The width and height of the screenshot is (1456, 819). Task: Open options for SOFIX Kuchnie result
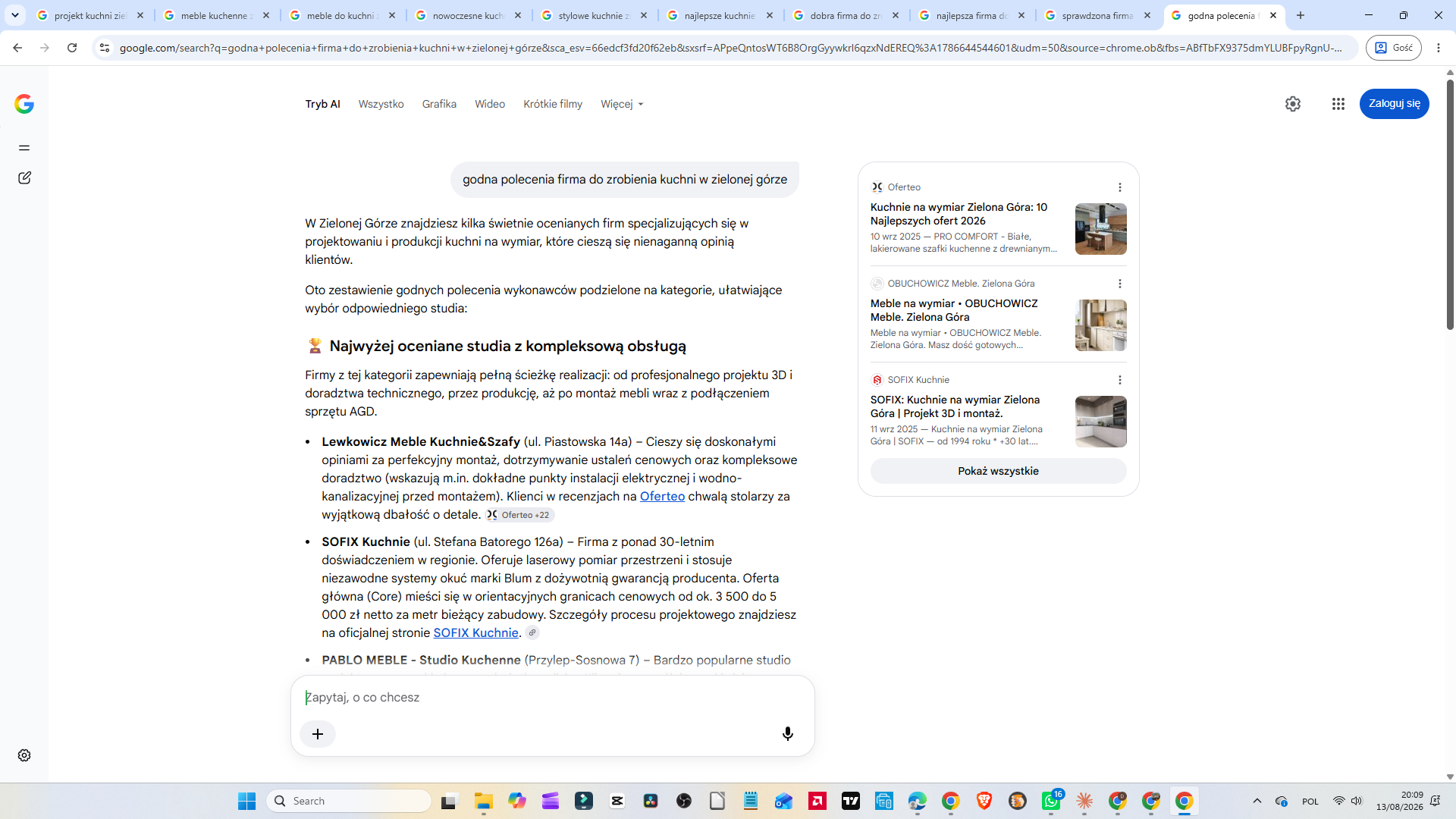pyautogui.click(x=1120, y=380)
